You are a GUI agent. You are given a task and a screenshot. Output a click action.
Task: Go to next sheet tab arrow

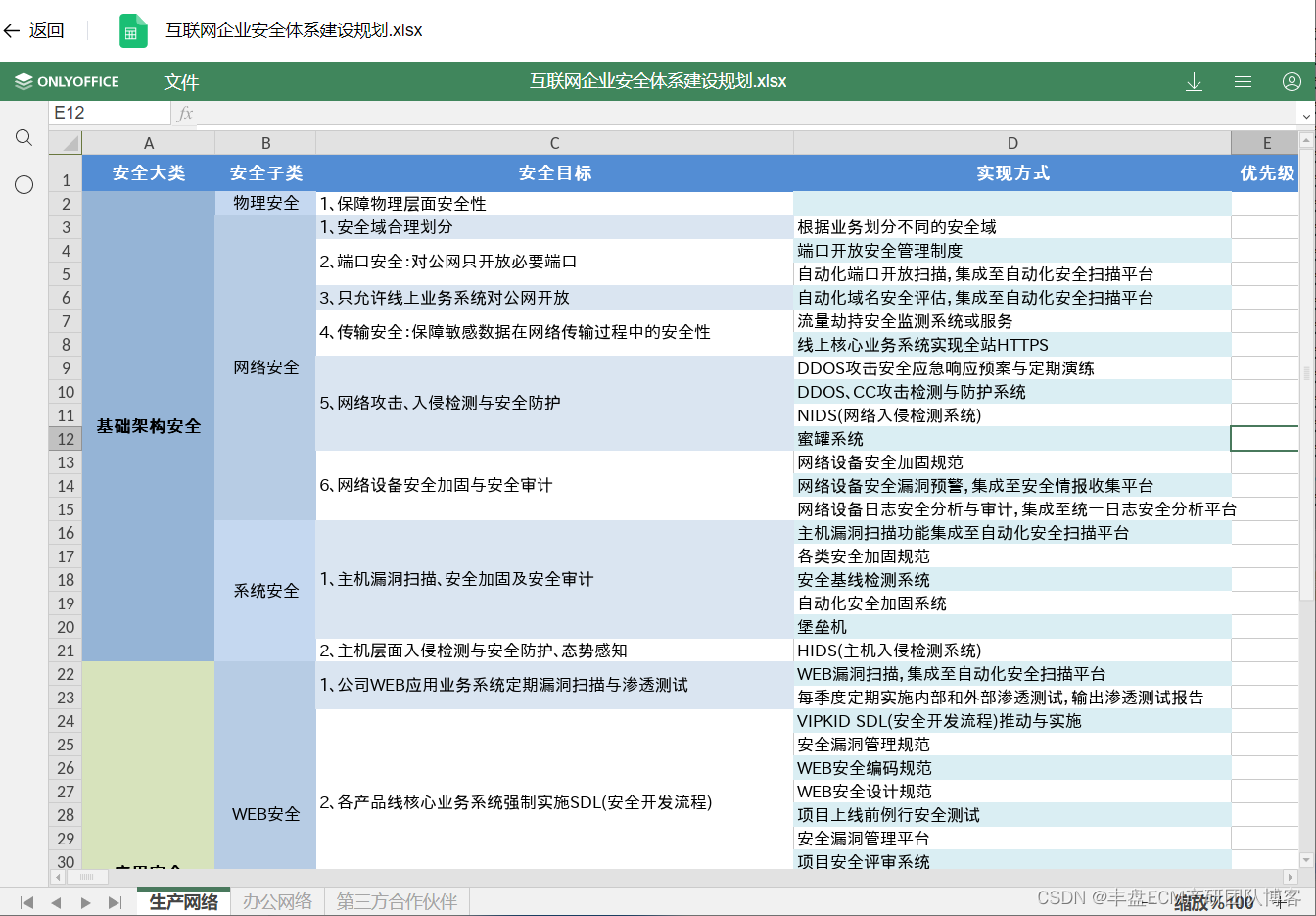[86, 902]
